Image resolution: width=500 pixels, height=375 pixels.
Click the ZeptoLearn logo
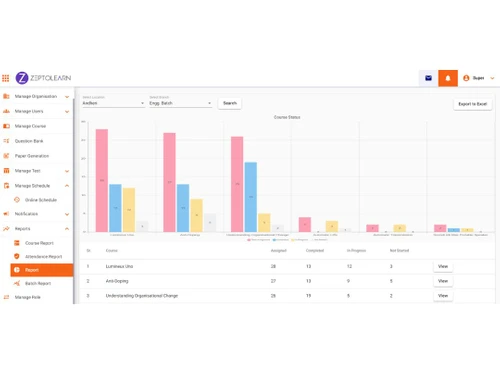tap(43, 78)
